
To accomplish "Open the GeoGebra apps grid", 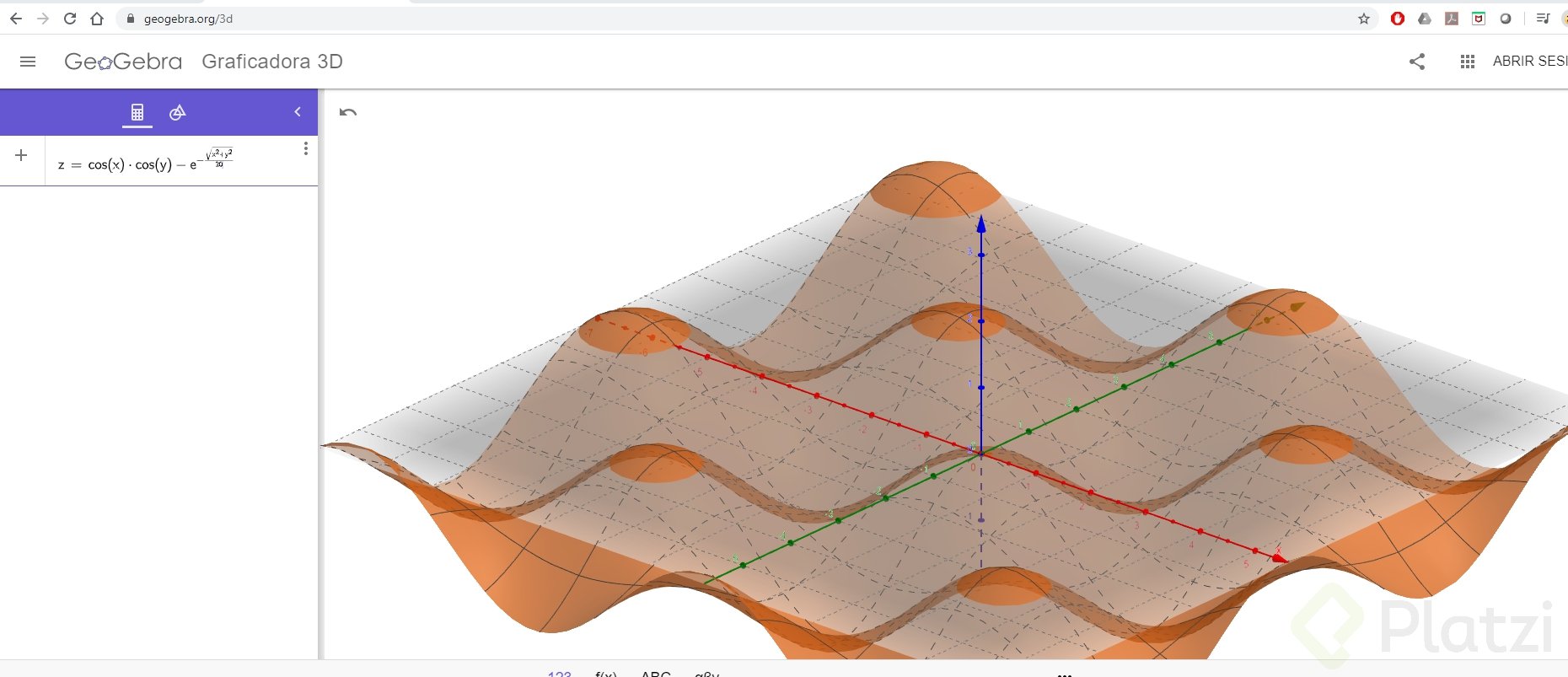I will (1468, 62).
